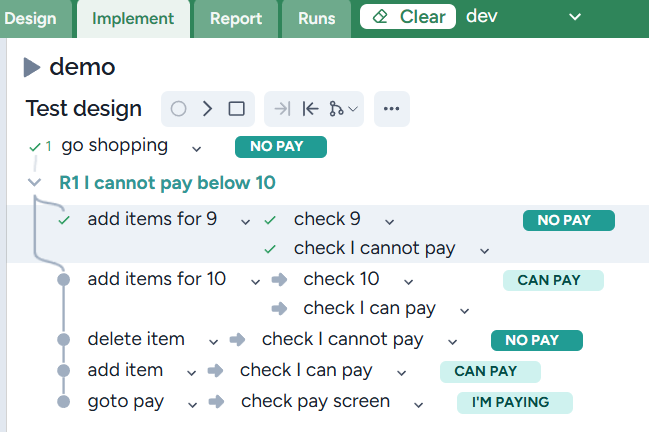Toggle the checkmark beside check I cannot pay

click(x=270, y=249)
